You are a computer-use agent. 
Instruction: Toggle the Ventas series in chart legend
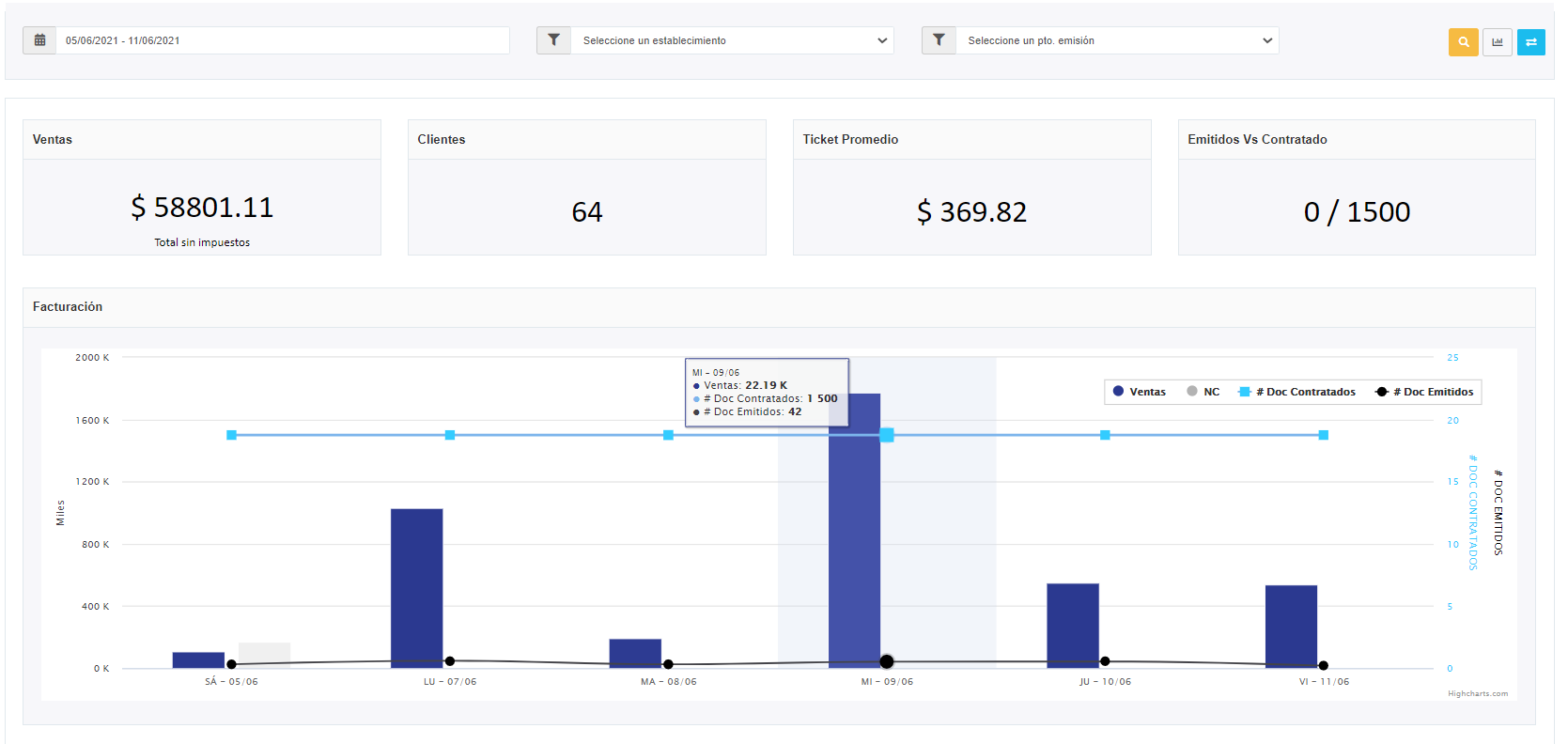1139,392
